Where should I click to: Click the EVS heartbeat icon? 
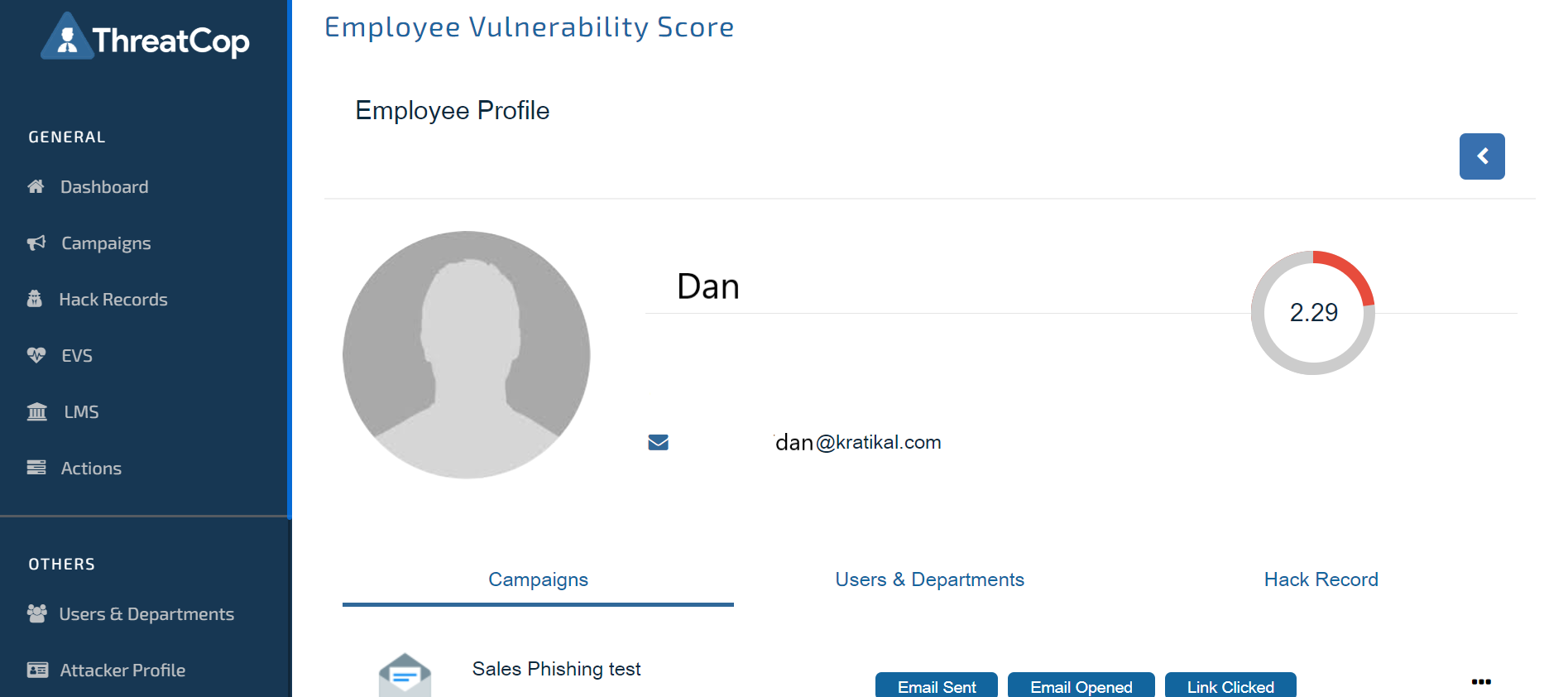click(36, 355)
